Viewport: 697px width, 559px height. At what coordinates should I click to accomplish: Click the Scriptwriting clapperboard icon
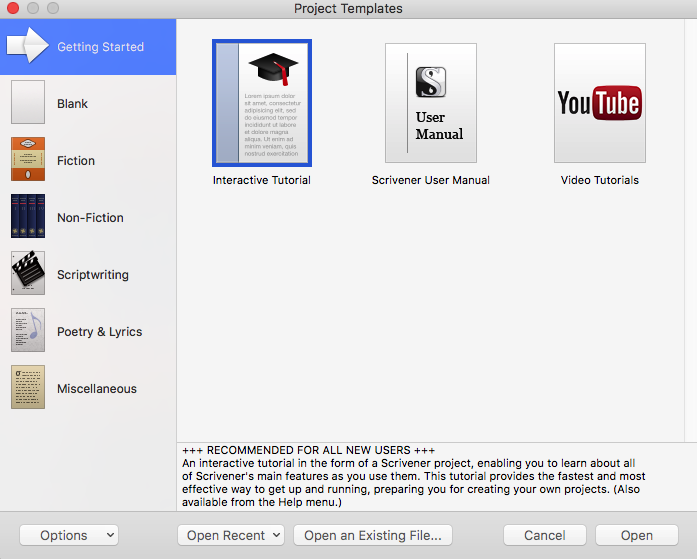28,273
